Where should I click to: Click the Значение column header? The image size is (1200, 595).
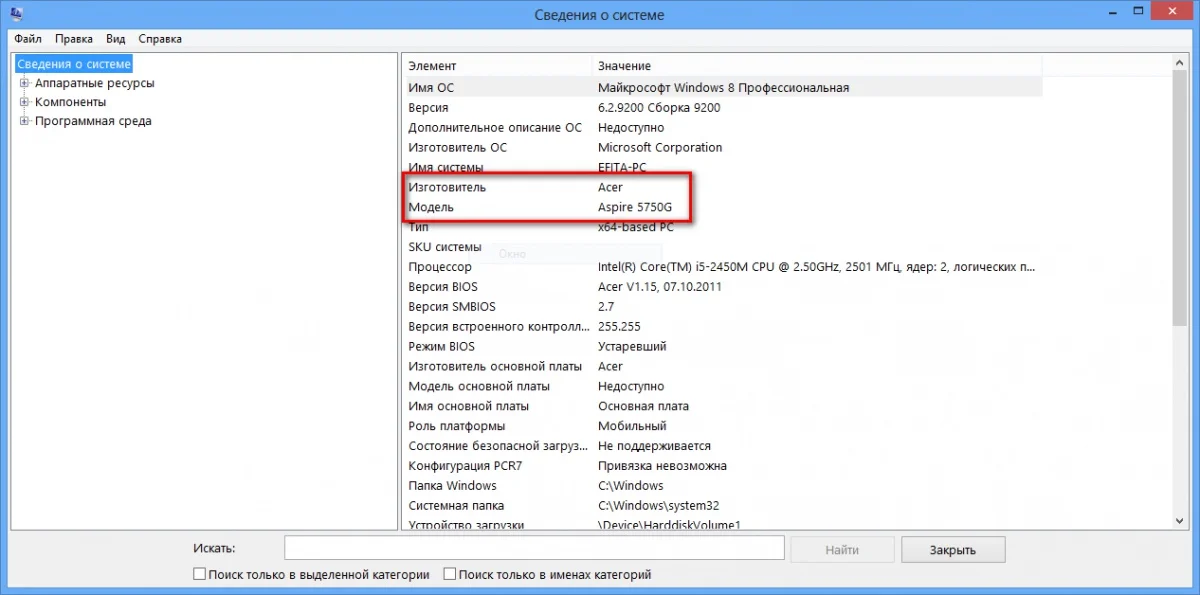pyautogui.click(x=817, y=66)
